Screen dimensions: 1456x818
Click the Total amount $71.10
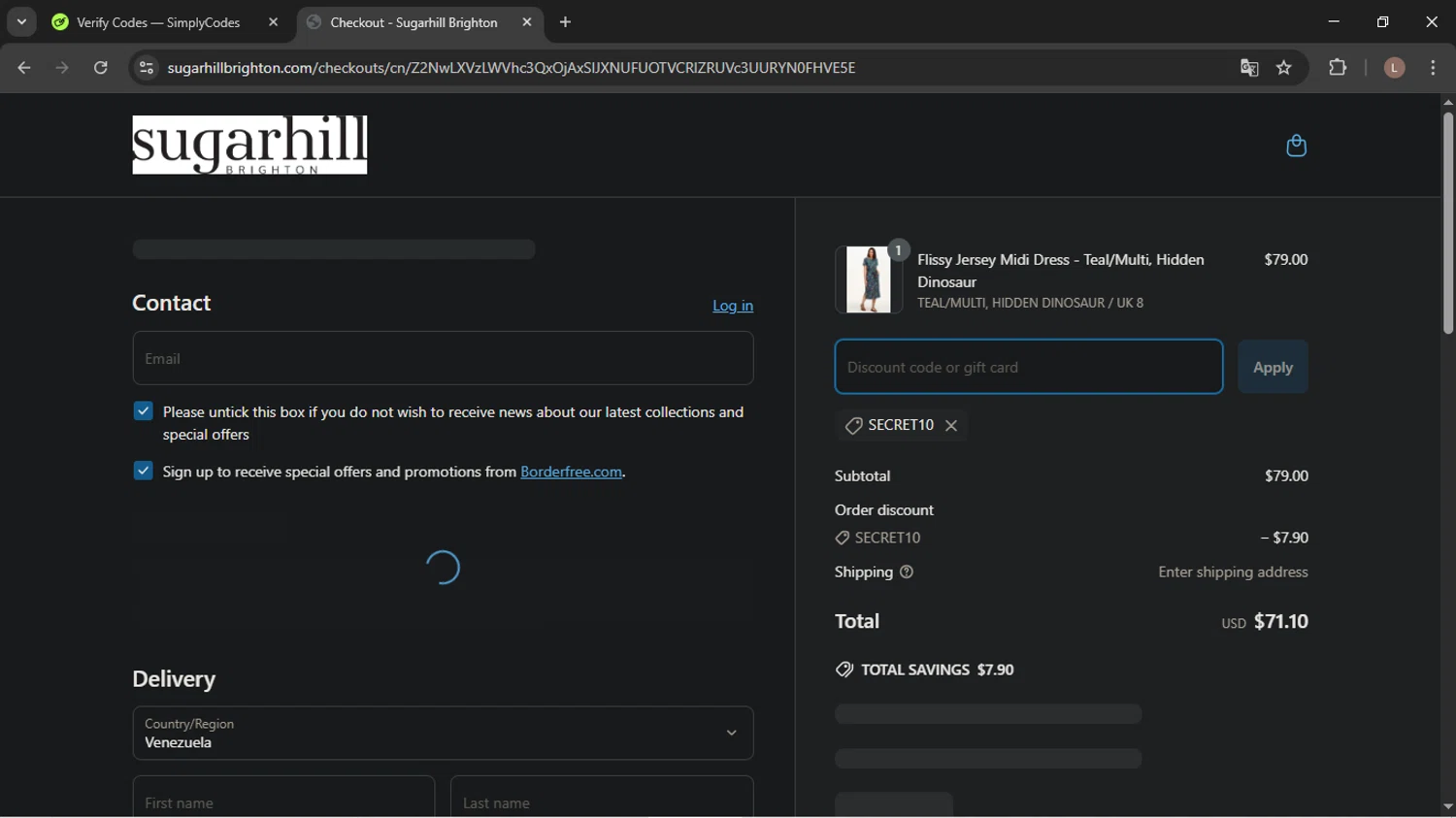1281,621
